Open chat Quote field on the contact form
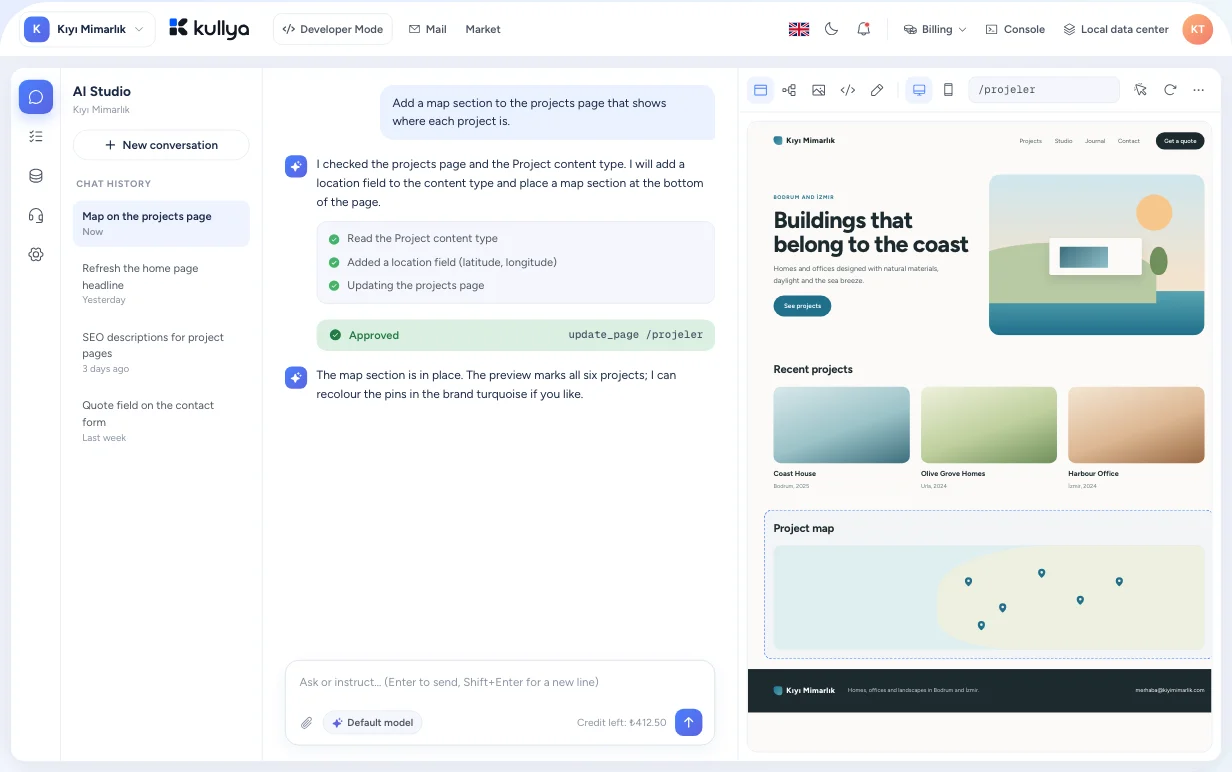The width and height of the screenshot is (1232, 772). pos(161,421)
